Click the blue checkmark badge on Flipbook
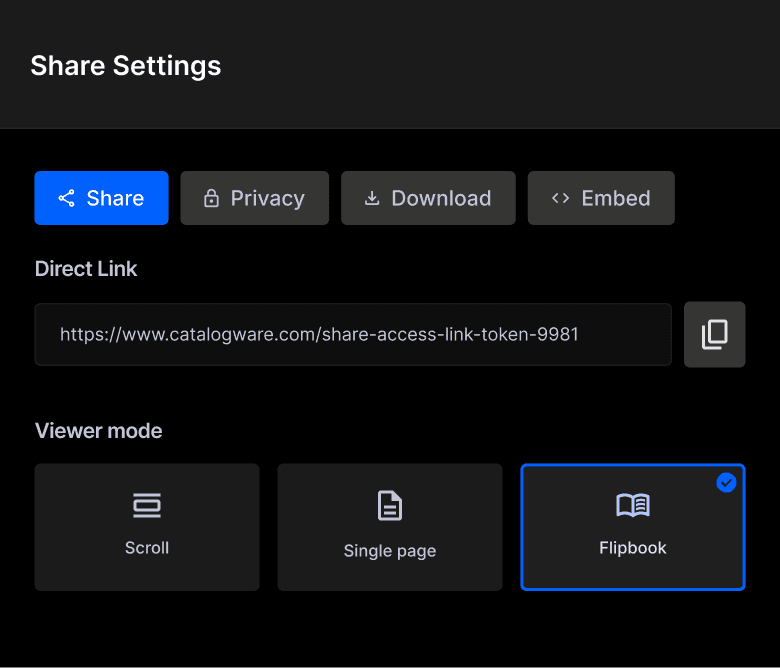Image resolution: width=780 pixels, height=668 pixels. tap(727, 483)
